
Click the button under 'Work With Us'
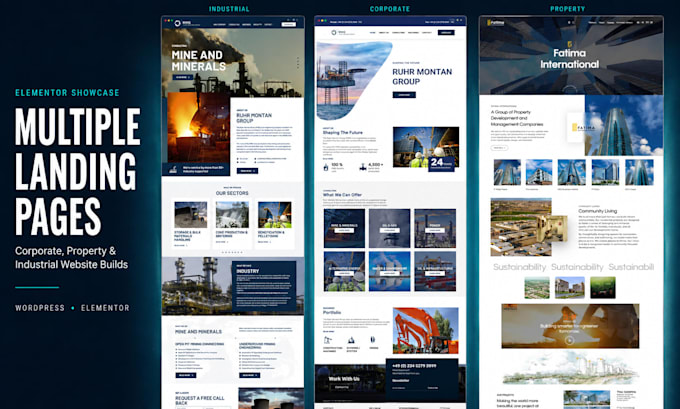point(342,387)
